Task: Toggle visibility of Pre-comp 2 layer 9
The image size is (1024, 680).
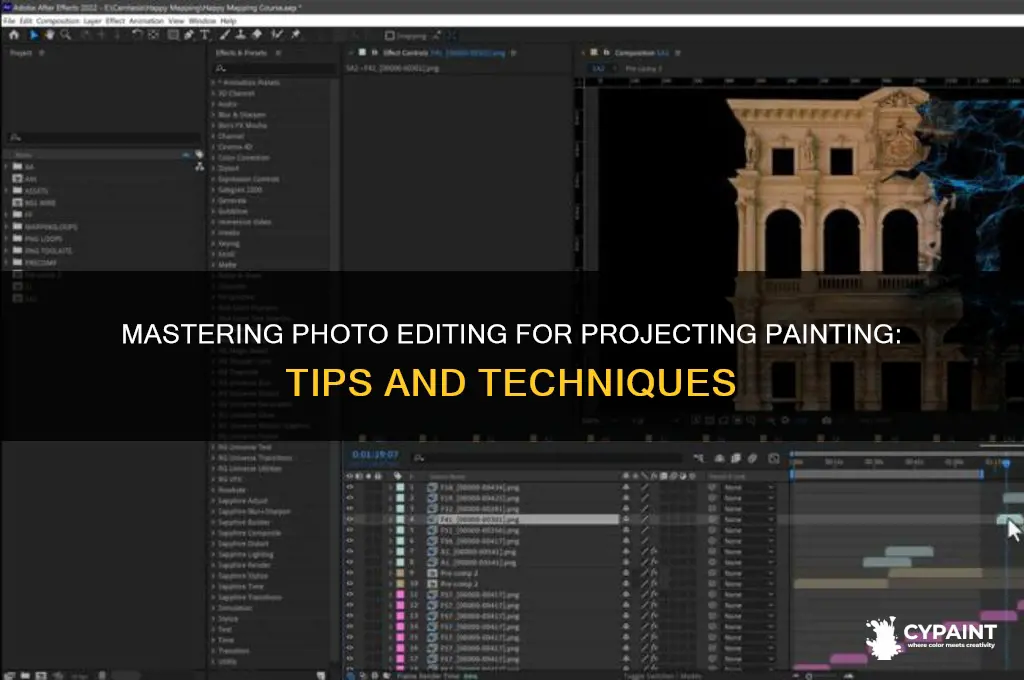Action: [350, 573]
